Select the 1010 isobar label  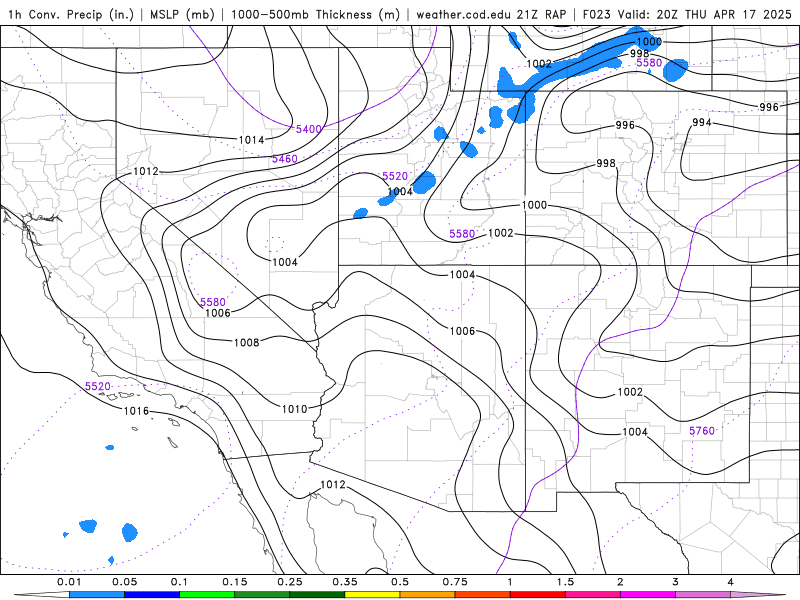294,409
